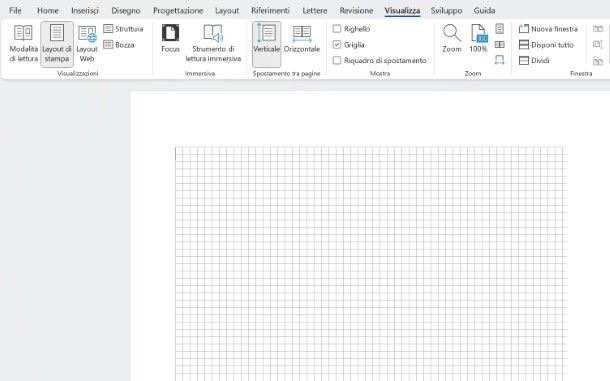Click the one page zoom icon
Viewport: 610px width, 381px height.
[x=500, y=28]
